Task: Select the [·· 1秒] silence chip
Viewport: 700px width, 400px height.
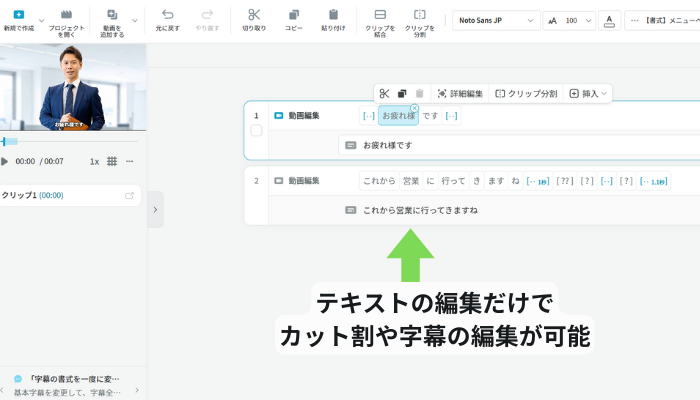Action: pyautogui.click(x=538, y=181)
